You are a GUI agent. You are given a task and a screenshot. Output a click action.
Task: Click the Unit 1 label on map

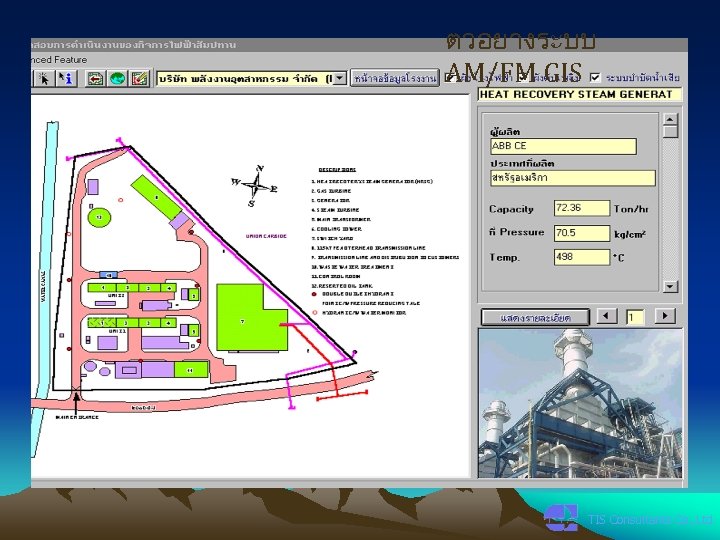[x=117, y=331]
